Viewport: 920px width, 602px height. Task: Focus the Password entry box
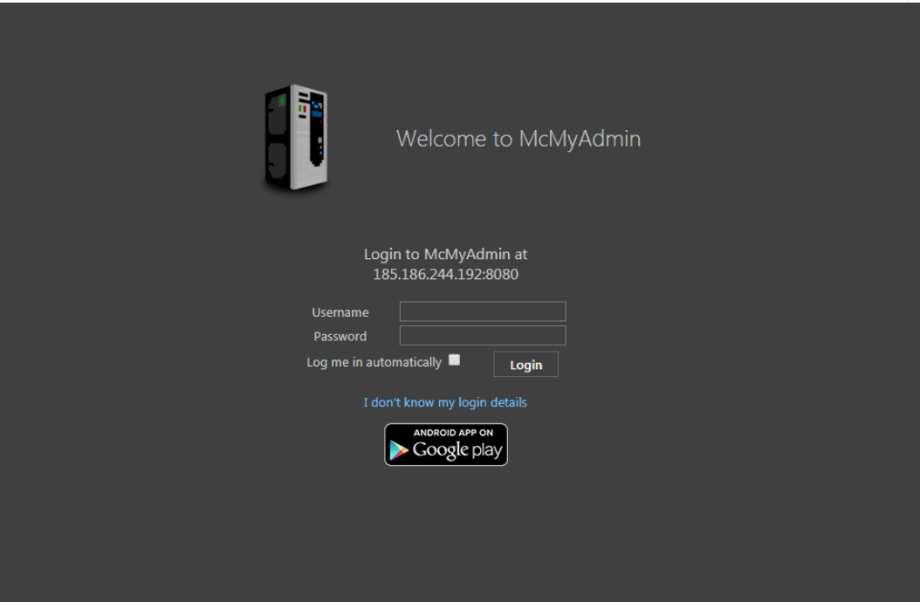(x=482, y=335)
